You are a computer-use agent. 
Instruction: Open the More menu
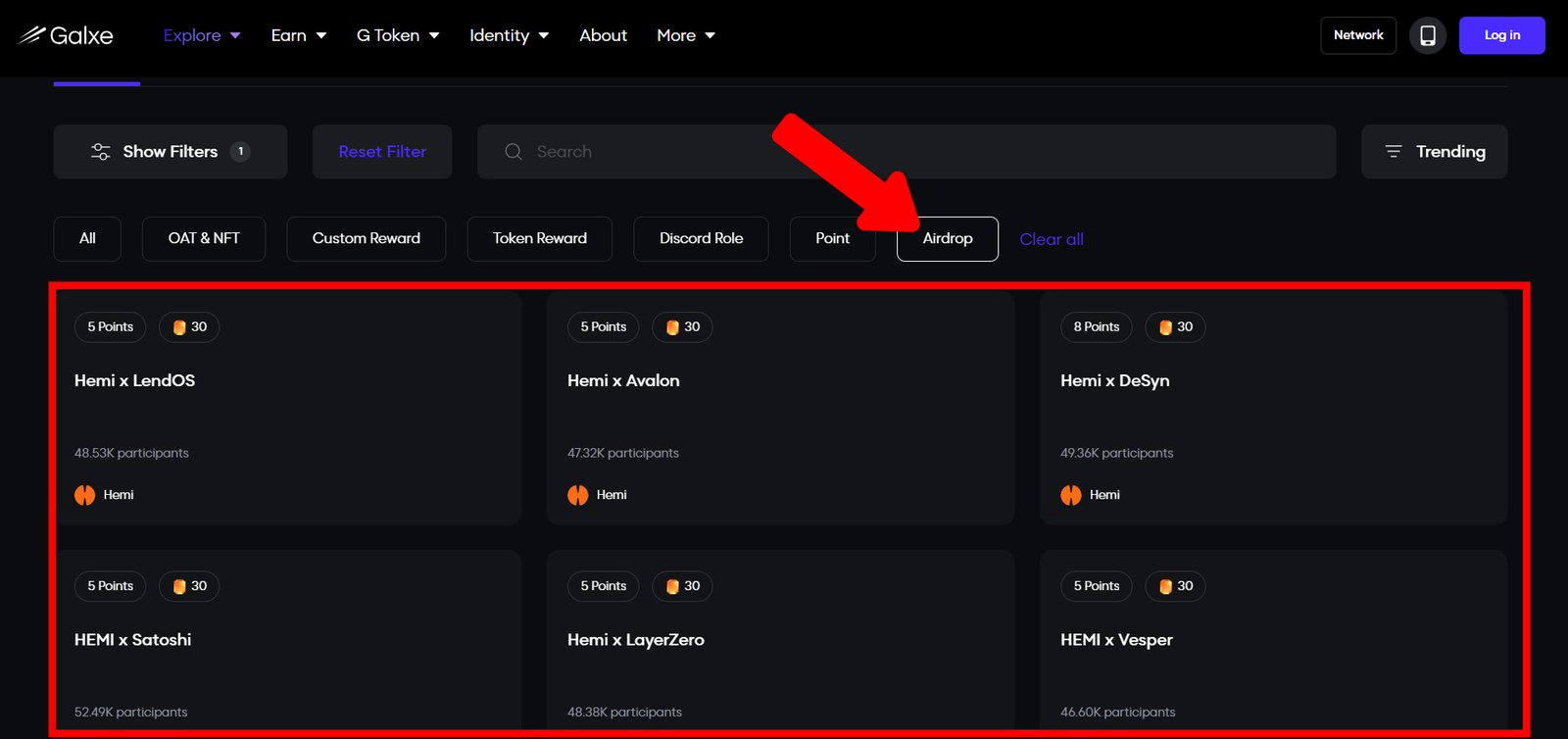tap(685, 35)
